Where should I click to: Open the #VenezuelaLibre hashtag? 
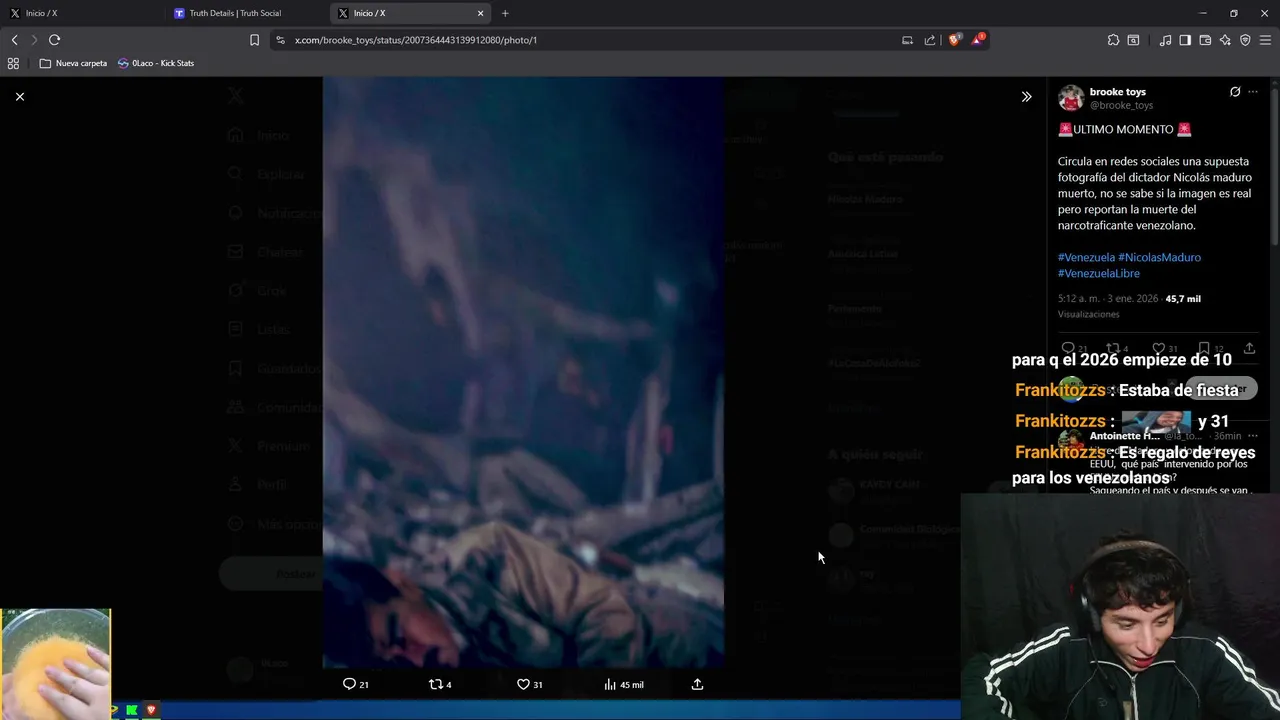(1098, 273)
